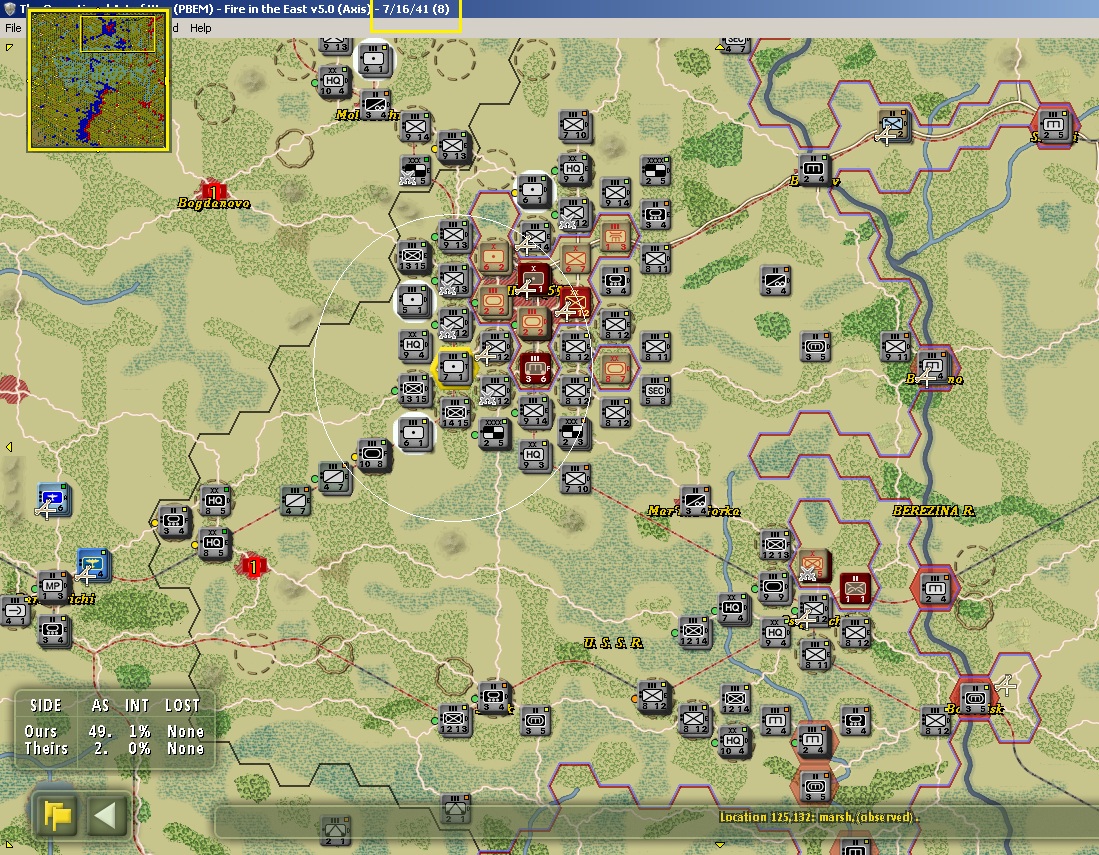Select the HQ 9-3 headquarters unit
The image size is (1099, 855).
click(x=535, y=456)
